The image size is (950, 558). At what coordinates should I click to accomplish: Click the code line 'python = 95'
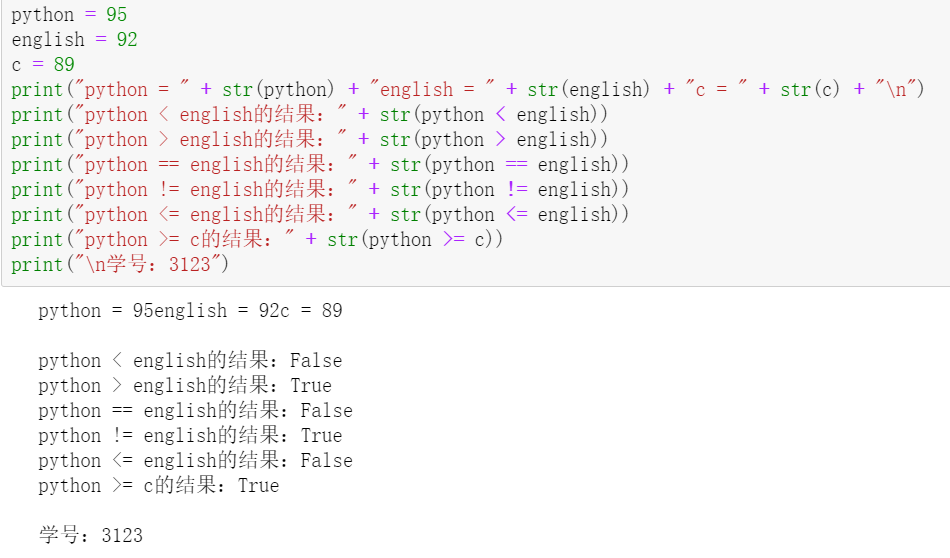pyautogui.click(x=69, y=15)
